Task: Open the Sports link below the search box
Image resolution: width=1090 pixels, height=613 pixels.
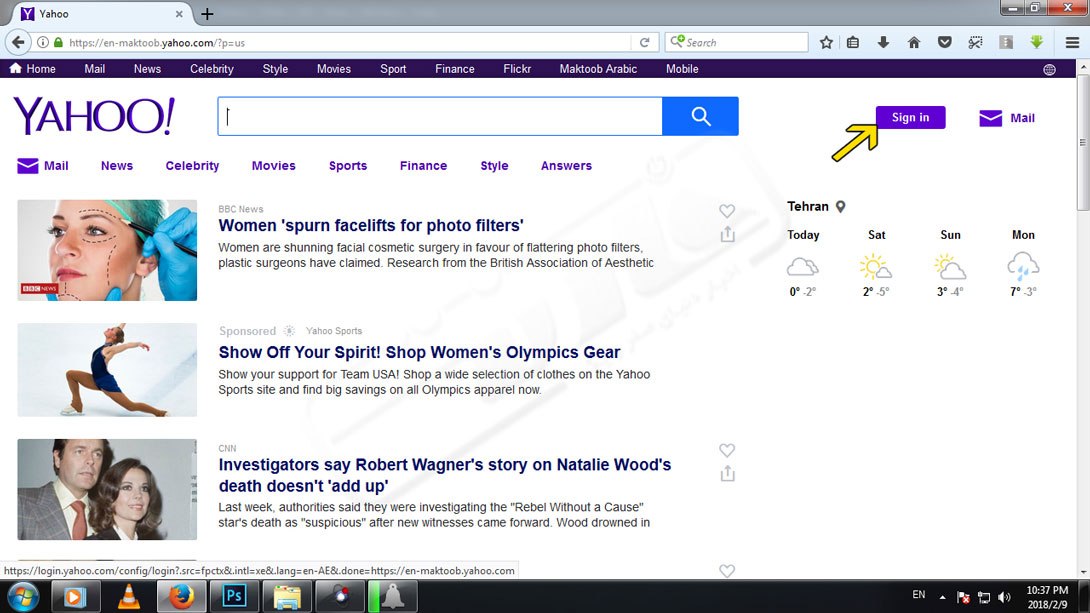Action: tap(348, 165)
